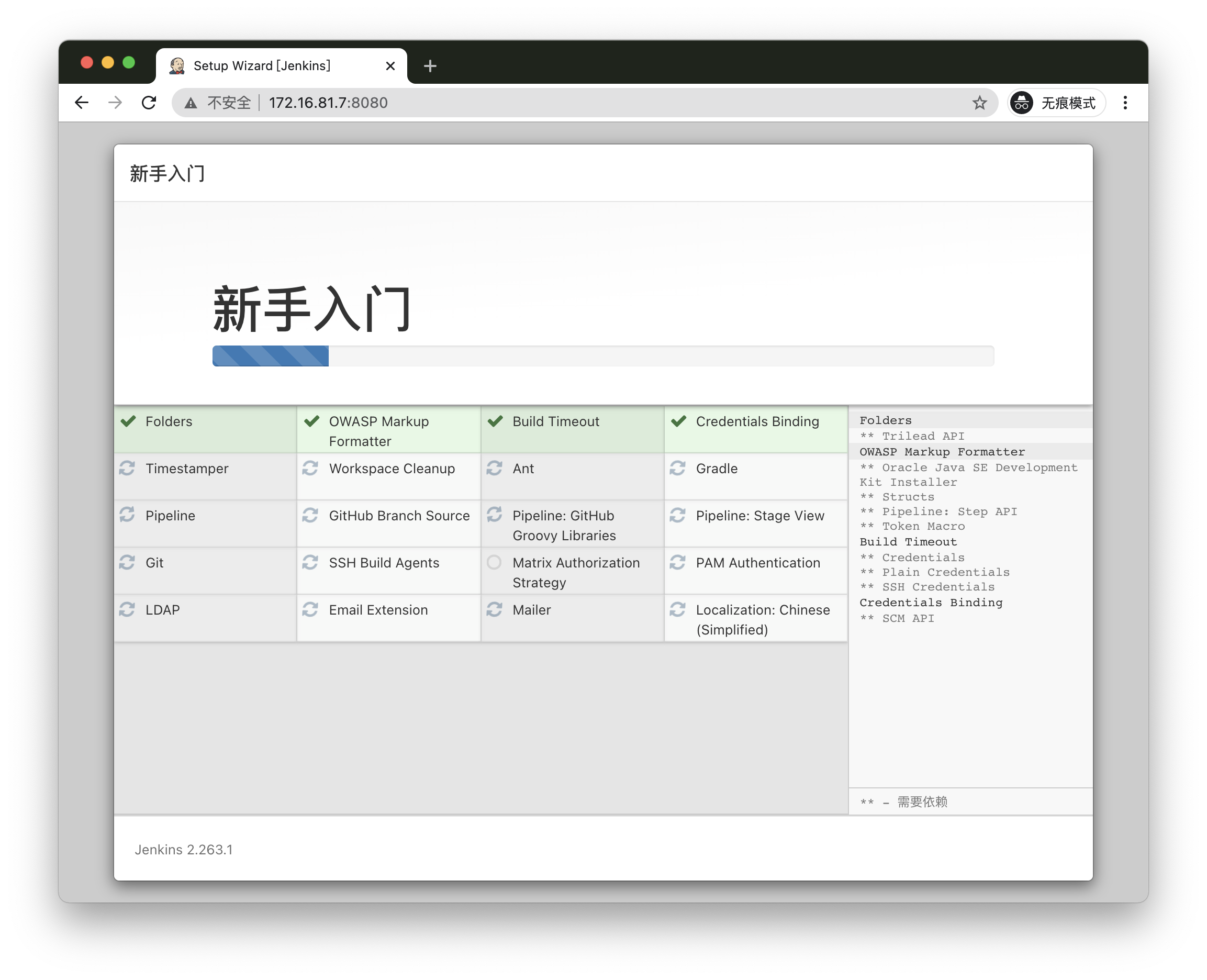Click the green checkmark beside Folders
This screenshot has height=980, width=1207.
point(128,421)
